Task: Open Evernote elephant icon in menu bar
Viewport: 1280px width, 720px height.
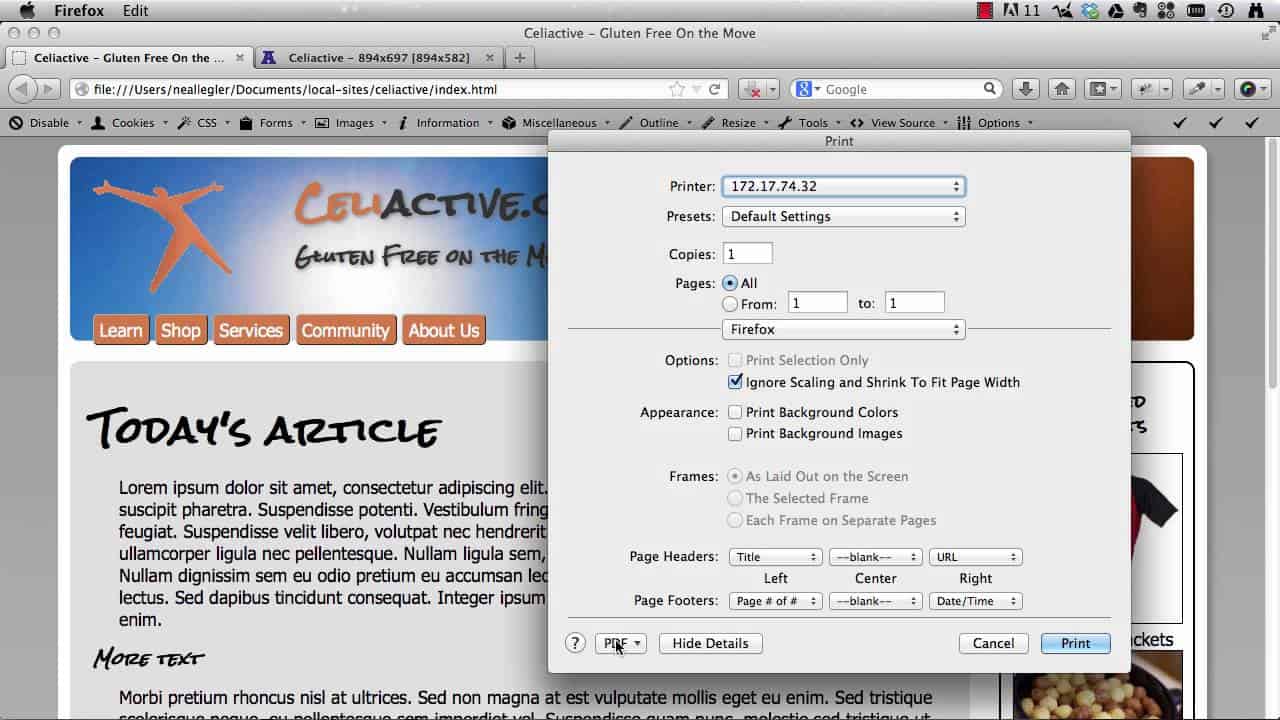Action: click(x=1139, y=11)
